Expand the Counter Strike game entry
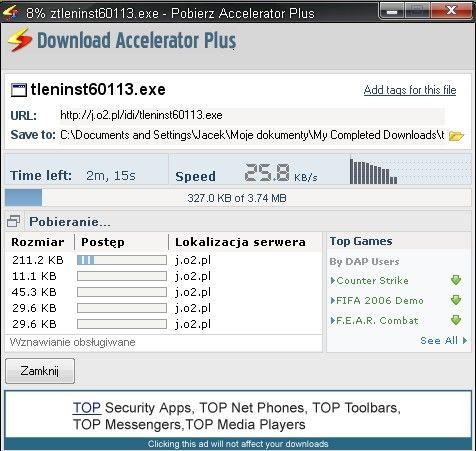The height and width of the screenshot is (451, 476). [369, 280]
